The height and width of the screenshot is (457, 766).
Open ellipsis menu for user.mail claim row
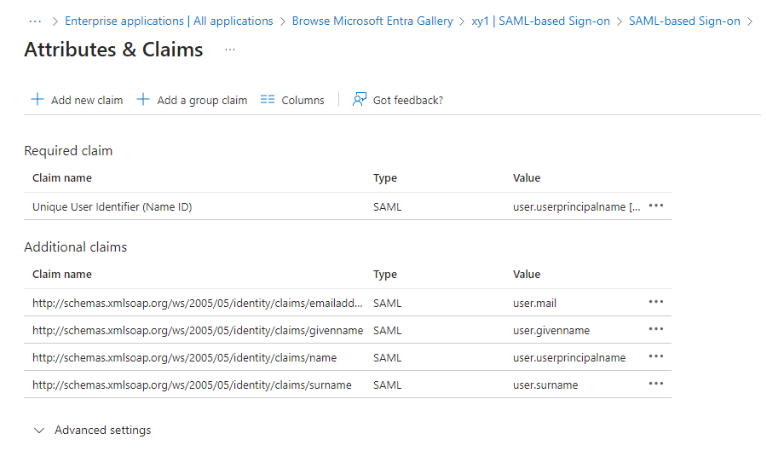point(656,302)
